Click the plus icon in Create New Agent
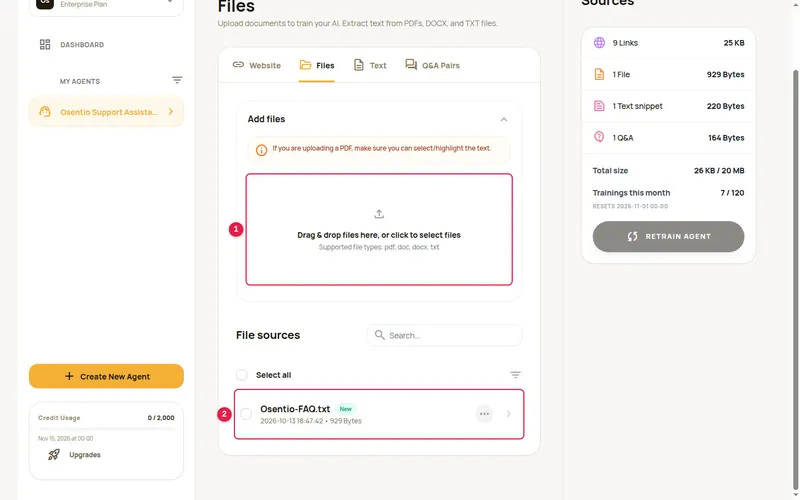This screenshot has width=800, height=500. (x=69, y=377)
